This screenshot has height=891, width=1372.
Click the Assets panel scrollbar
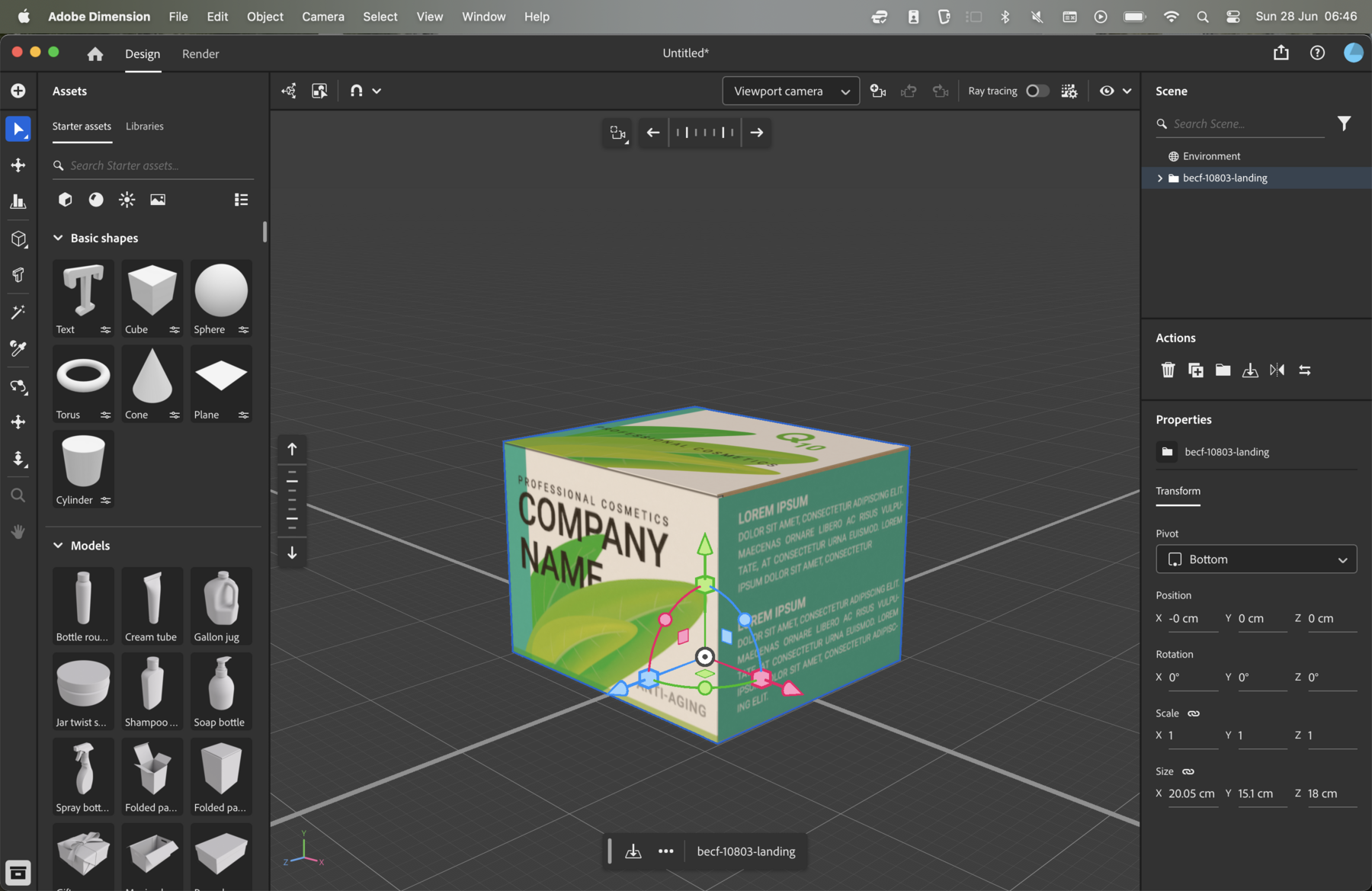coord(264,231)
